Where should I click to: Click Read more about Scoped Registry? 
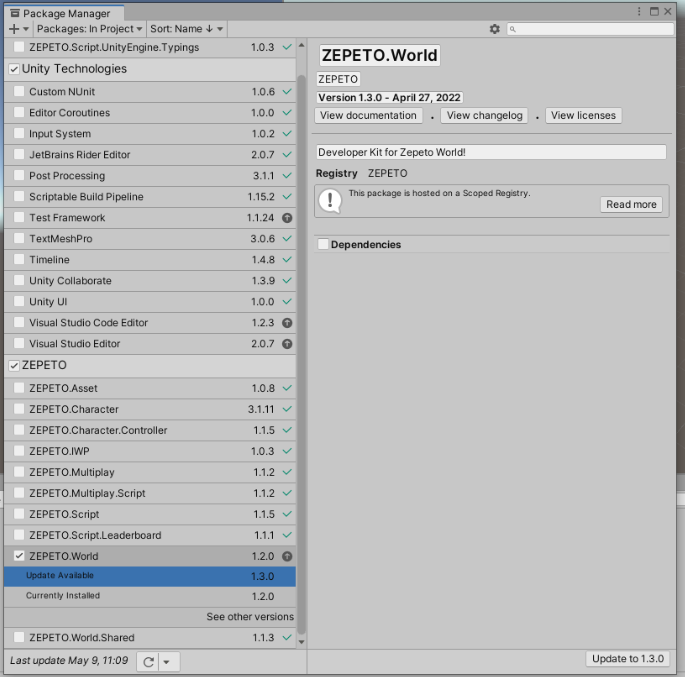click(631, 204)
